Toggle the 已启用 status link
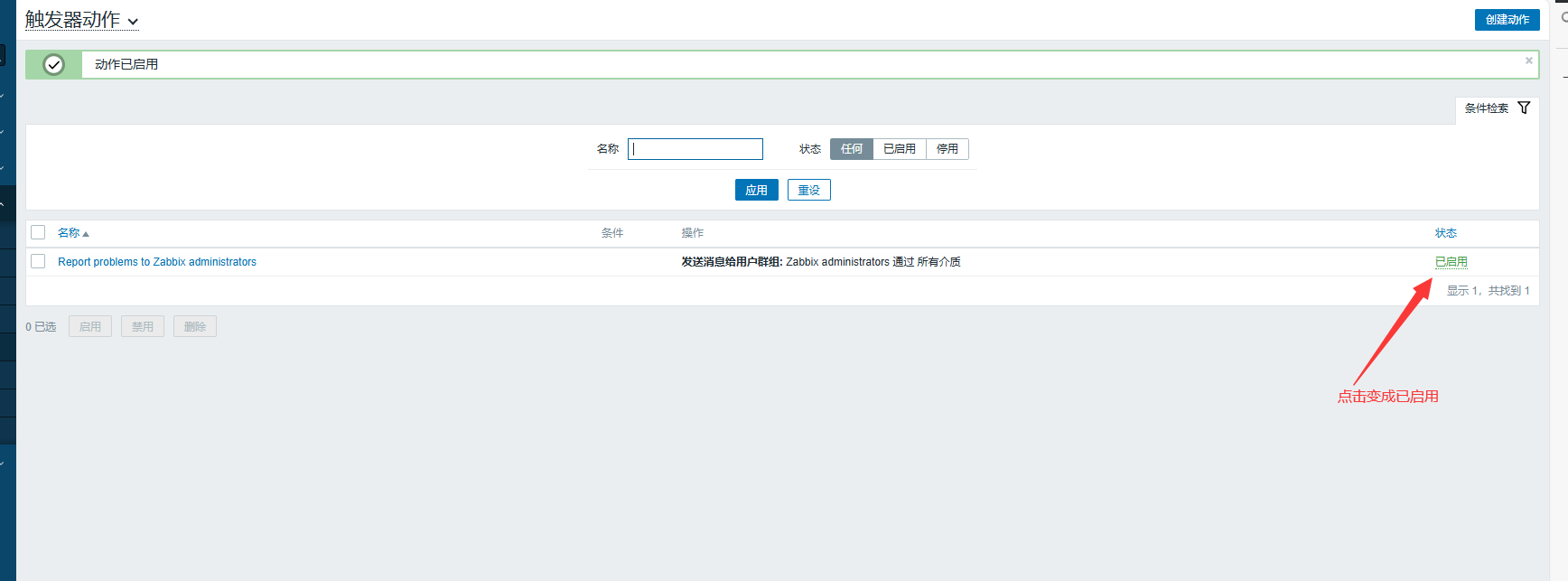This screenshot has width=1568, height=581. [1451, 262]
